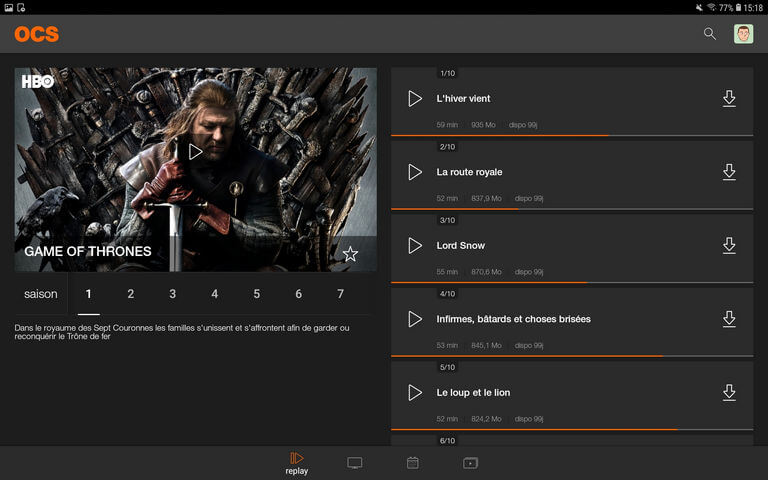Click the GAME OF THRONES title text
768x480 pixels.
tap(88, 251)
